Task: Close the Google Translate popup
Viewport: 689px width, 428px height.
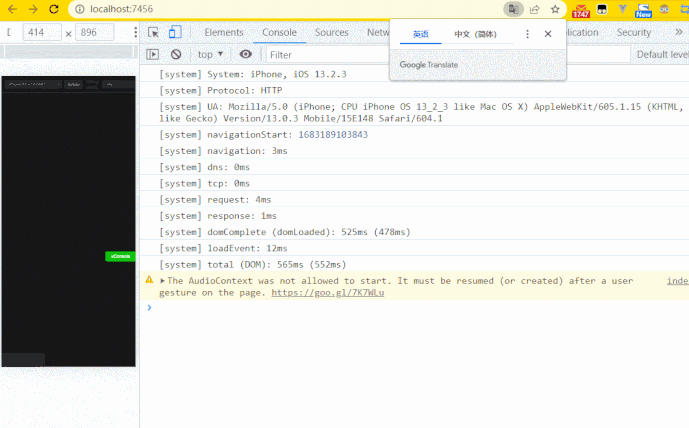Action: (548, 34)
